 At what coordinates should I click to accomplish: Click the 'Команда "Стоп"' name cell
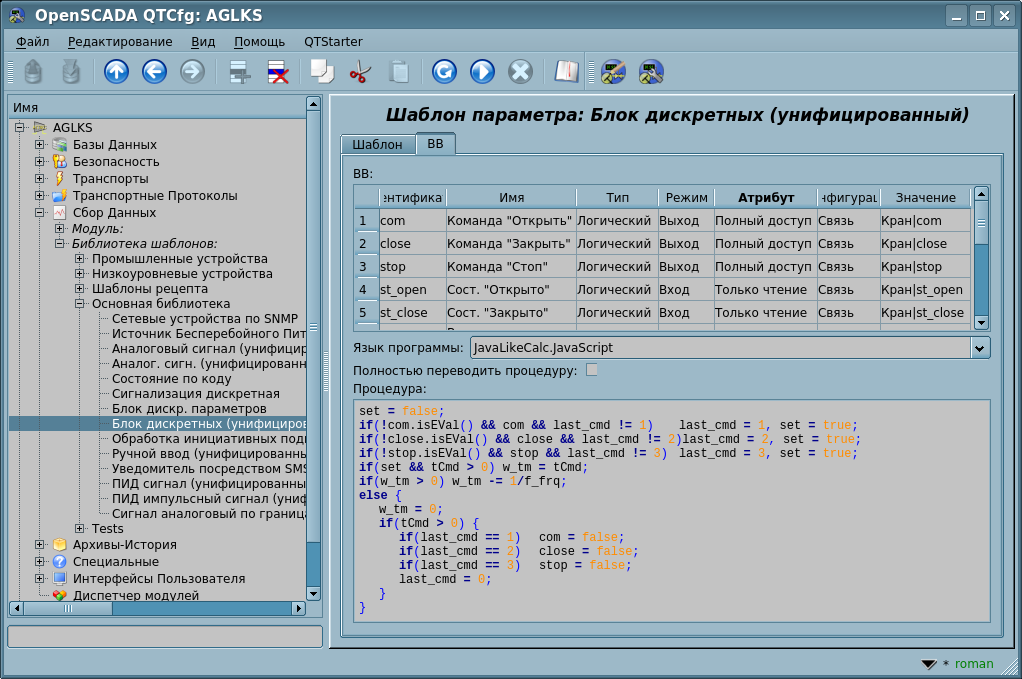(x=511, y=267)
